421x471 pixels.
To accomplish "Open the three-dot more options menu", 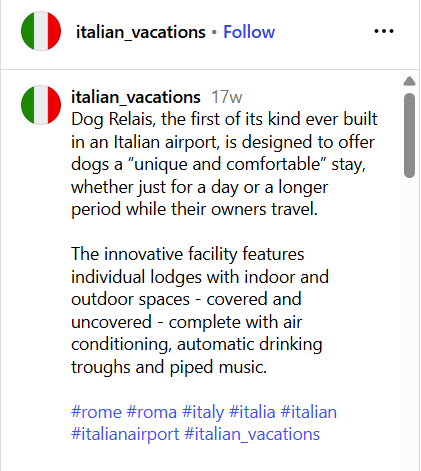I will pyautogui.click(x=384, y=31).
